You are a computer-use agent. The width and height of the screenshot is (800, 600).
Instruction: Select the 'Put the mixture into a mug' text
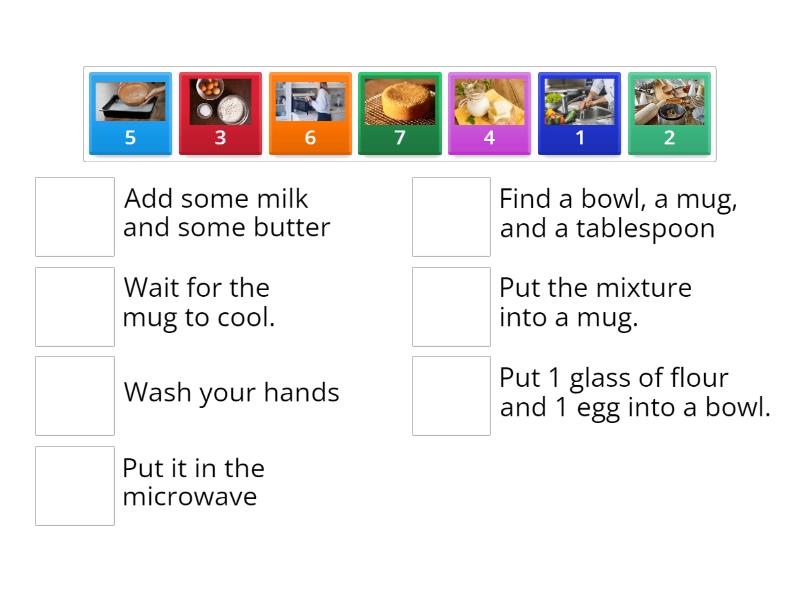(595, 302)
